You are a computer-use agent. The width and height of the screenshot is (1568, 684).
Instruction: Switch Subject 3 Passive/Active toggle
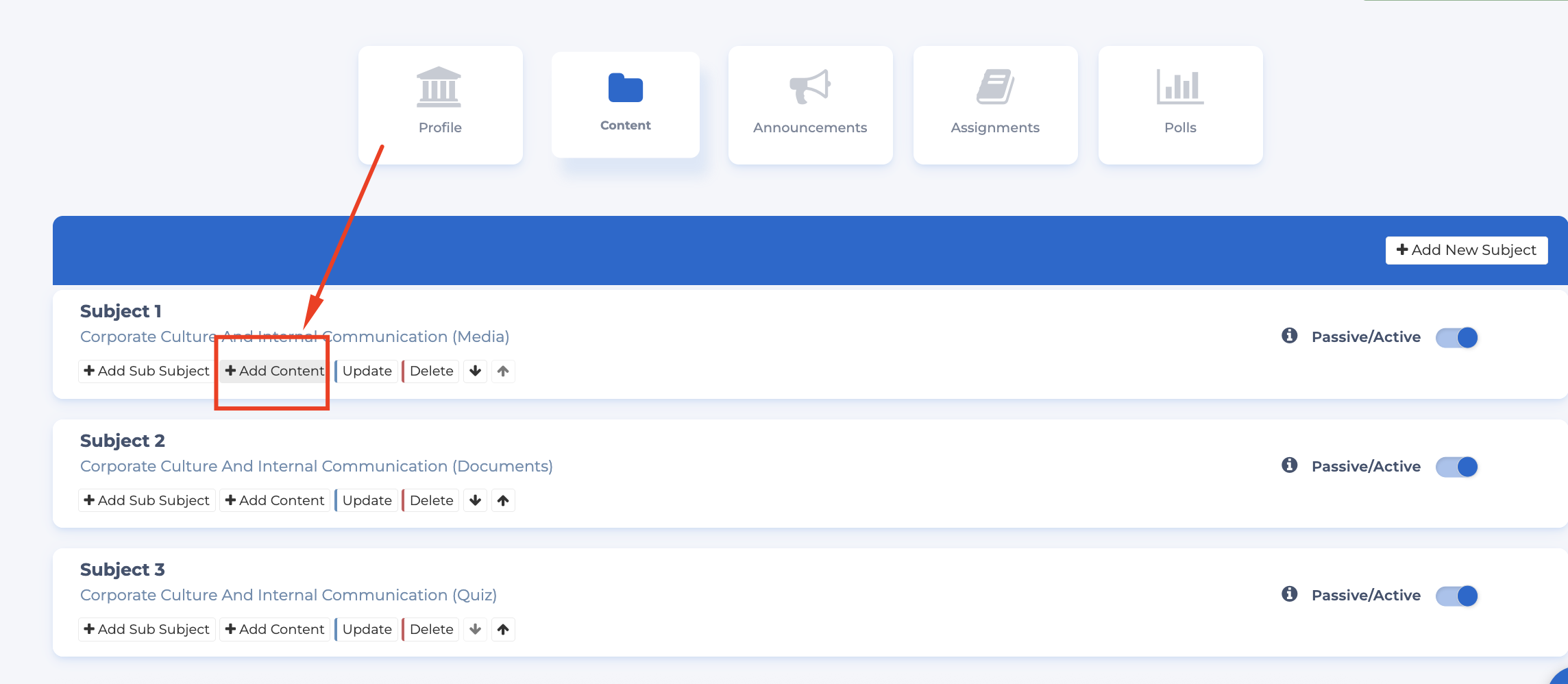[1456, 596]
